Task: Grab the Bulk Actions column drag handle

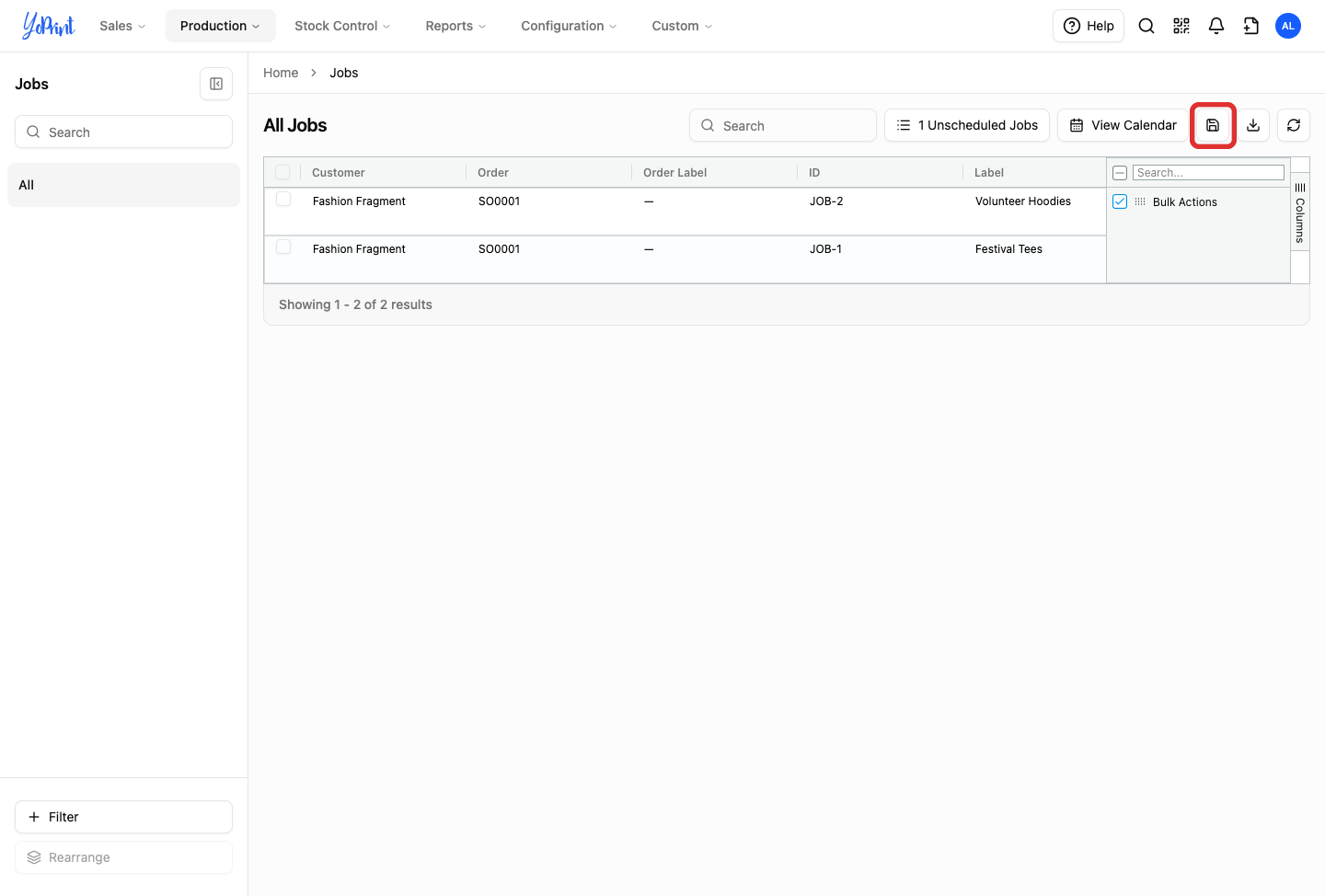Action: [x=1140, y=201]
